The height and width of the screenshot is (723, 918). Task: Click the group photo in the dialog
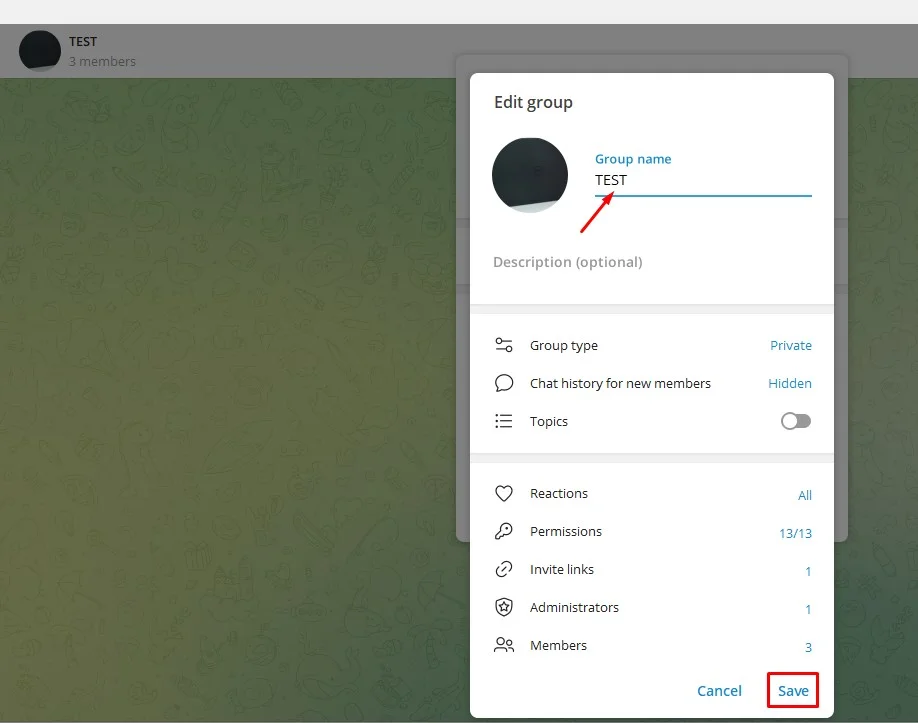tap(530, 175)
